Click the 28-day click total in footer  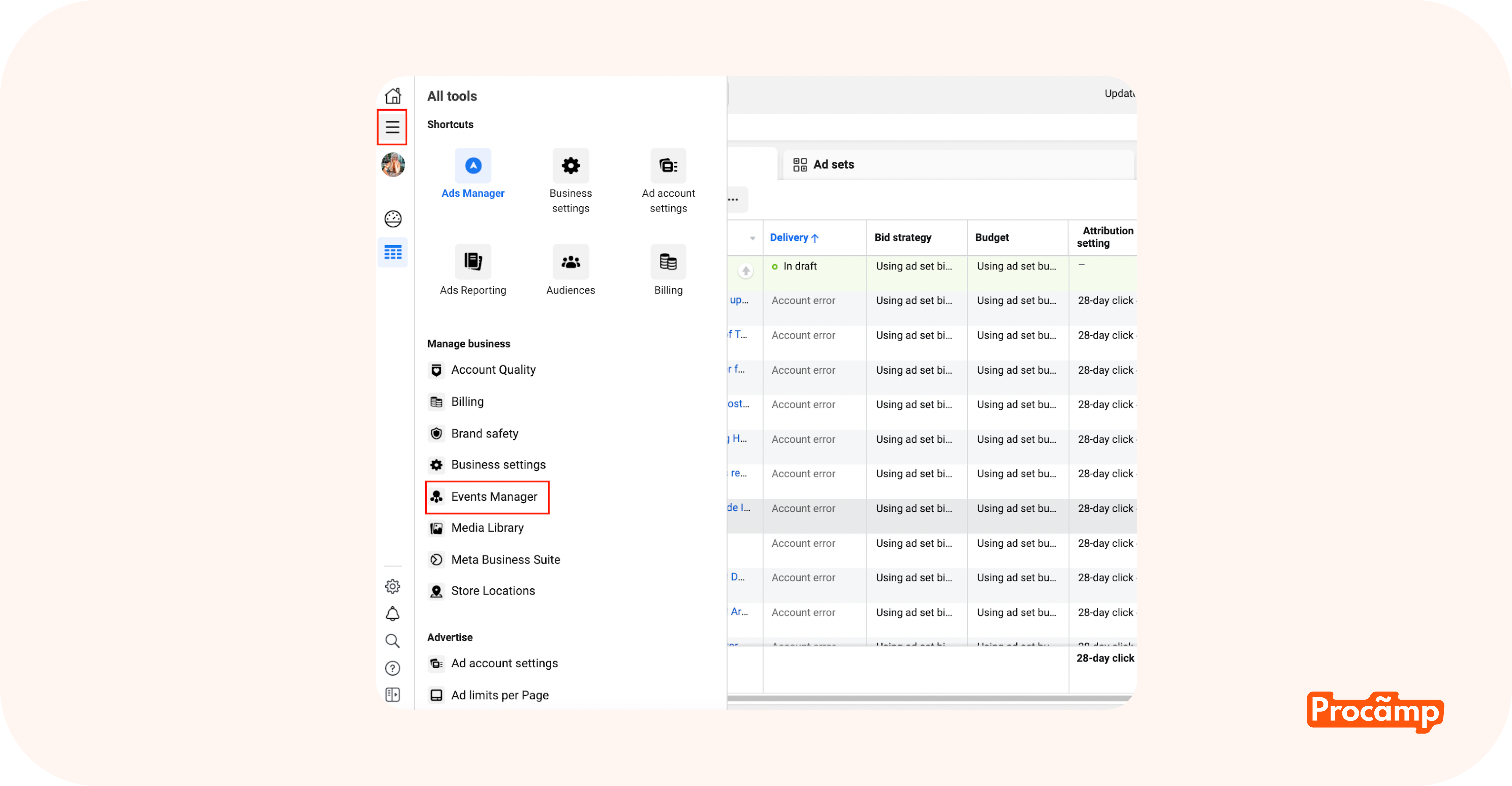[x=1105, y=658]
